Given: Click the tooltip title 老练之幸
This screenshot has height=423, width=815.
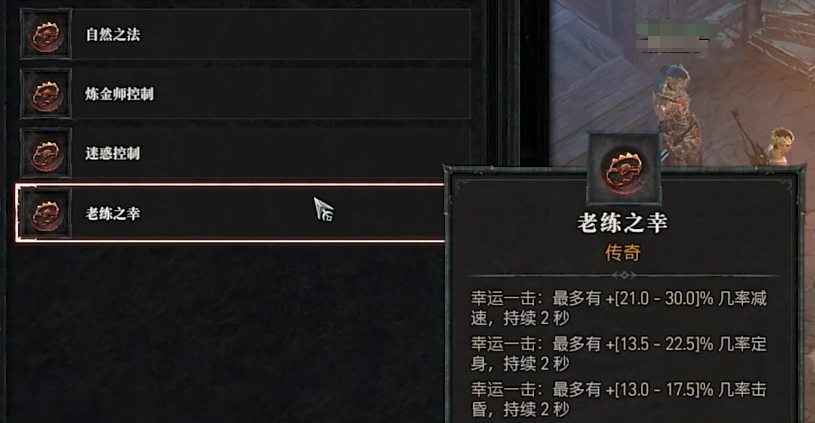Looking at the screenshot, I should tap(623, 223).
